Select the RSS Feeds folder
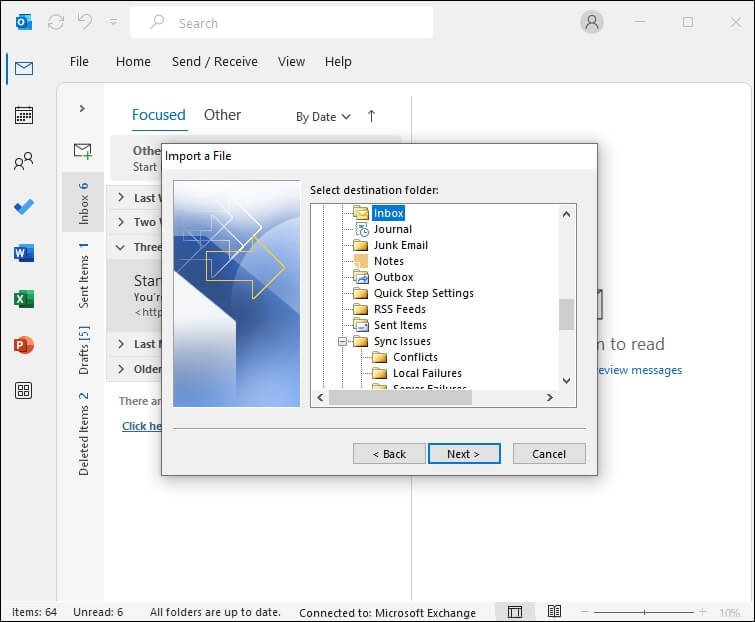The image size is (755, 622). pos(400,309)
